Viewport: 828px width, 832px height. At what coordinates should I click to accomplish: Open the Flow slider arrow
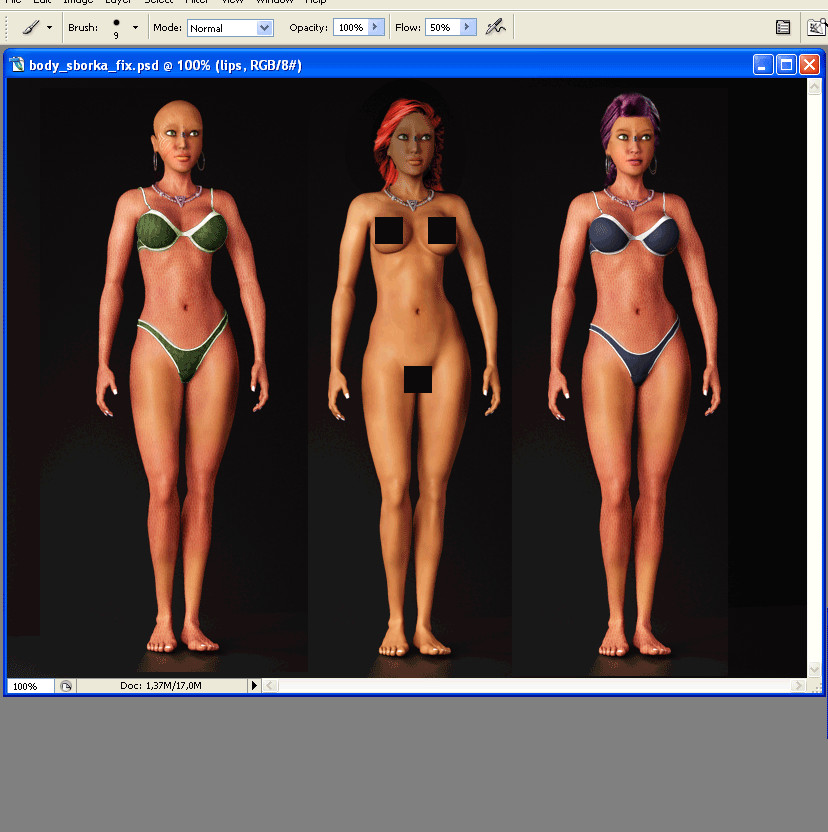coord(467,27)
